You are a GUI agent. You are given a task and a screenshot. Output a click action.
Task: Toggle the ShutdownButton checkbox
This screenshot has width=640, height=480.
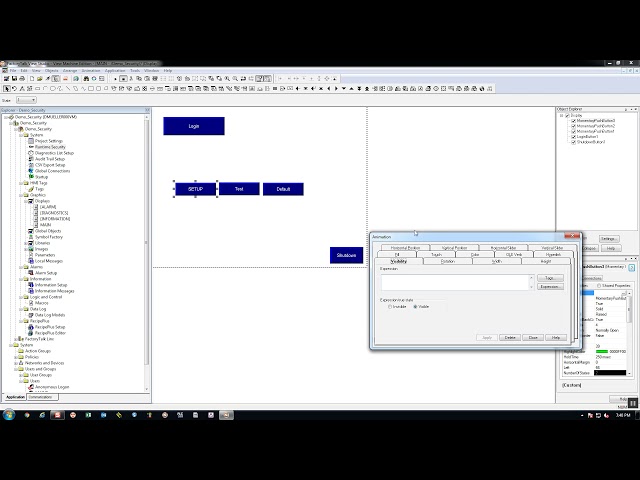point(573,142)
